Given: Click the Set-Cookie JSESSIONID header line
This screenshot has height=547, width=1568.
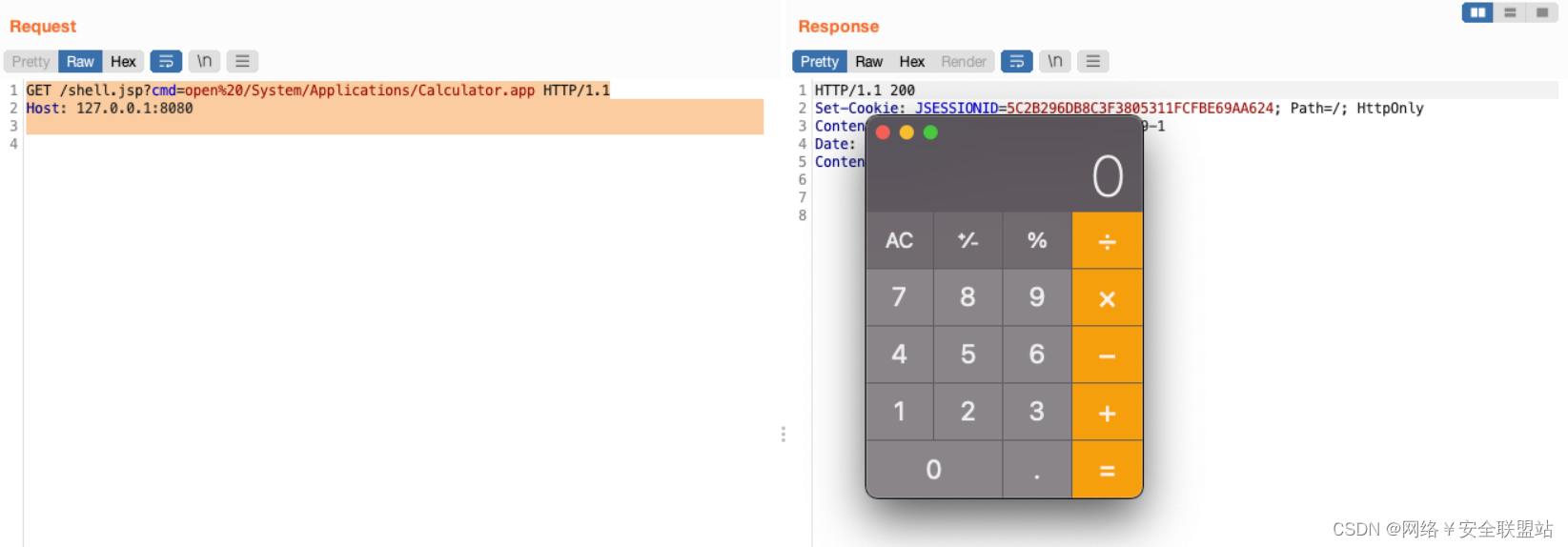Looking at the screenshot, I should point(1119,109).
